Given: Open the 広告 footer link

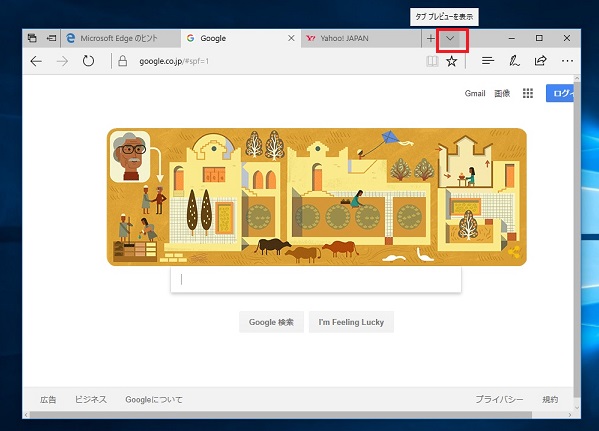Looking at the screenshot, I should [x=48, y=400].
